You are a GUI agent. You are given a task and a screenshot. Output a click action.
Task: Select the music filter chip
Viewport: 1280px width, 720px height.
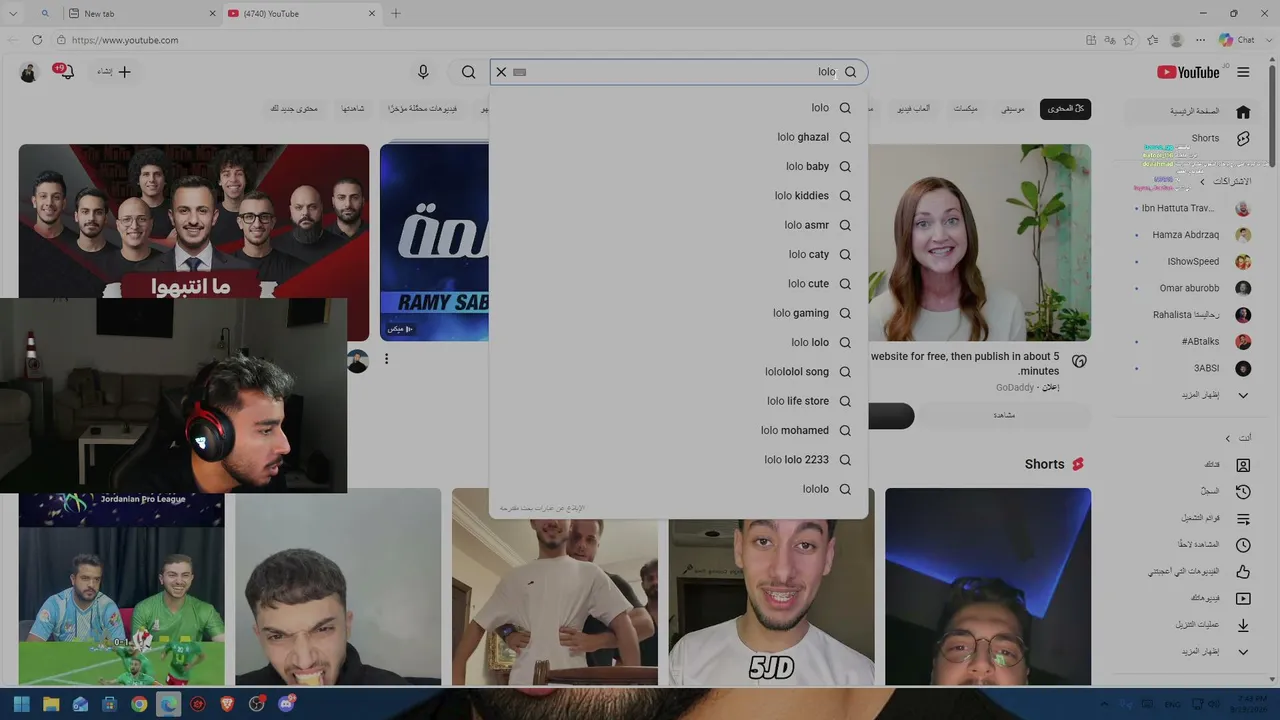(x=1013, y=108)
